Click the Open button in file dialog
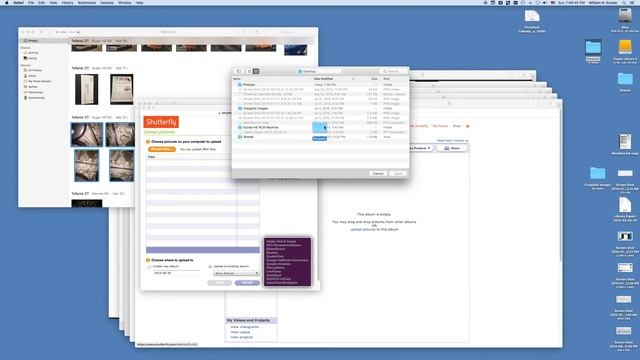 point(398,173)
